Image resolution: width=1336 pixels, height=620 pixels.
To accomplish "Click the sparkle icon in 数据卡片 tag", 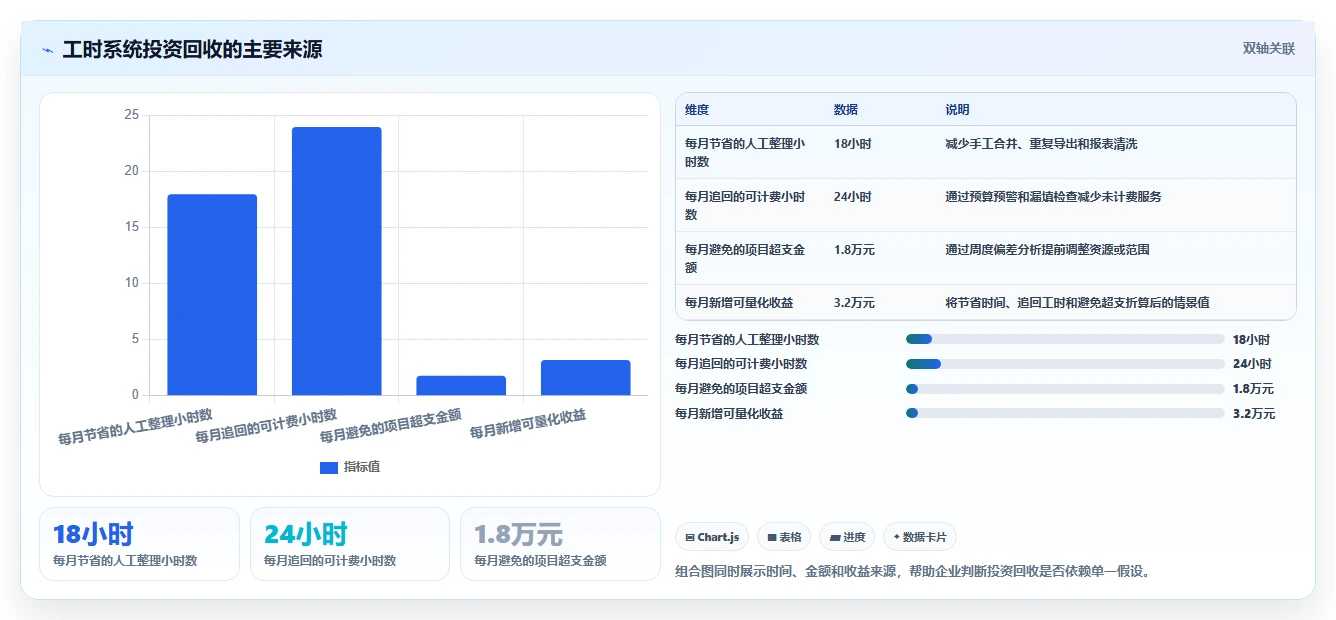I will pyautogui.click(x=897, y=537).
